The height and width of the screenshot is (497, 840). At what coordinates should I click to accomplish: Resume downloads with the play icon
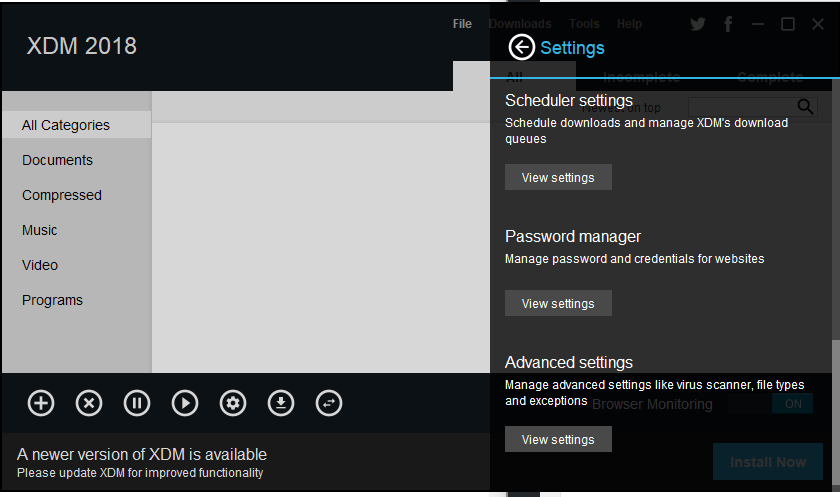click(x=185, y=403)
